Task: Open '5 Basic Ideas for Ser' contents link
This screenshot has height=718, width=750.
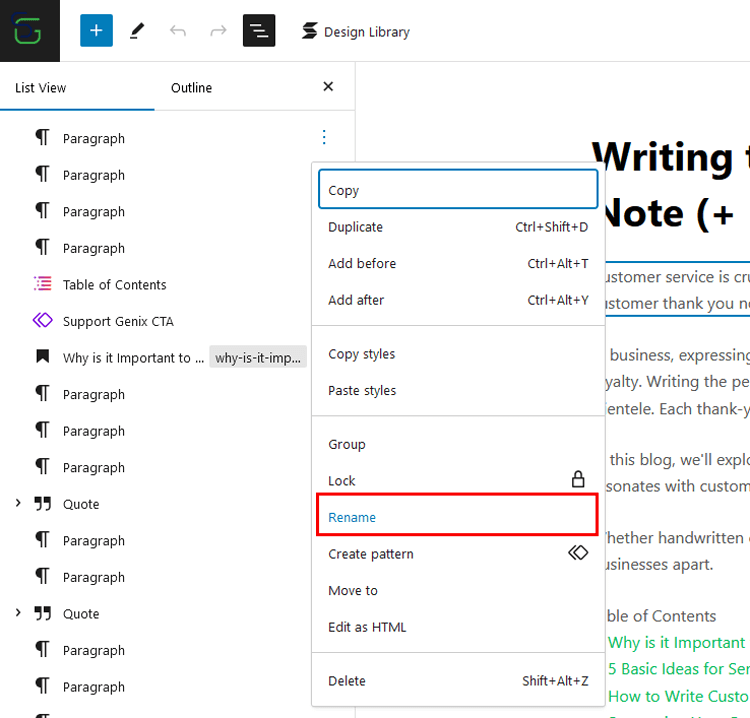Action: click(x=678, y=669)
